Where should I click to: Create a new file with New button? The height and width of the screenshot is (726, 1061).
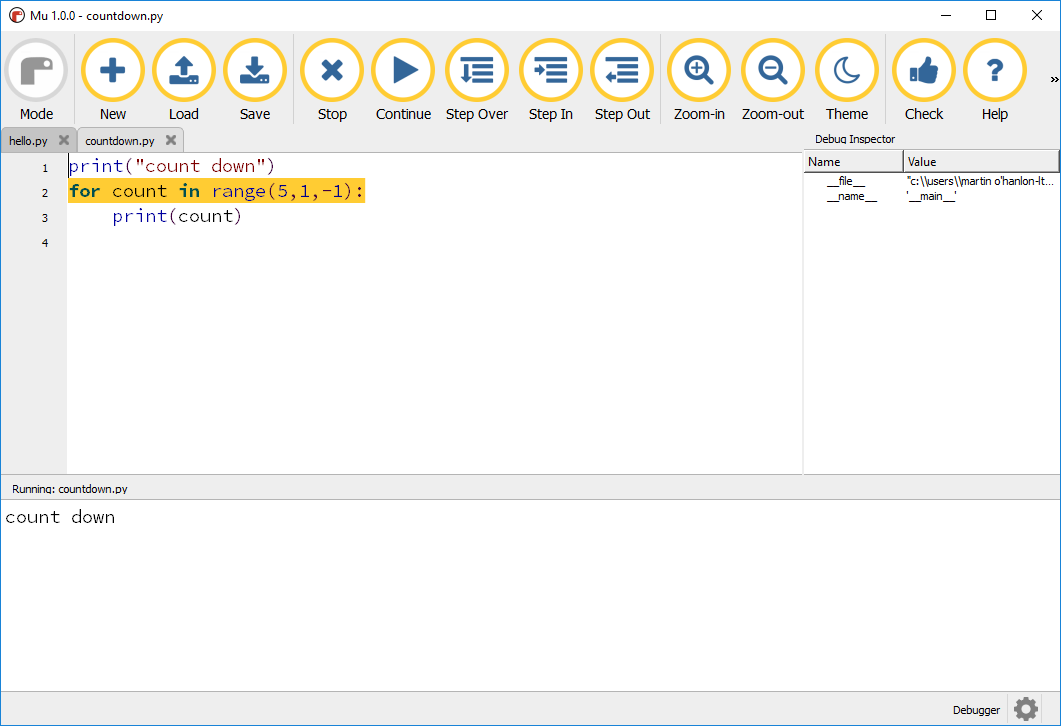click(x=113, y=71)
